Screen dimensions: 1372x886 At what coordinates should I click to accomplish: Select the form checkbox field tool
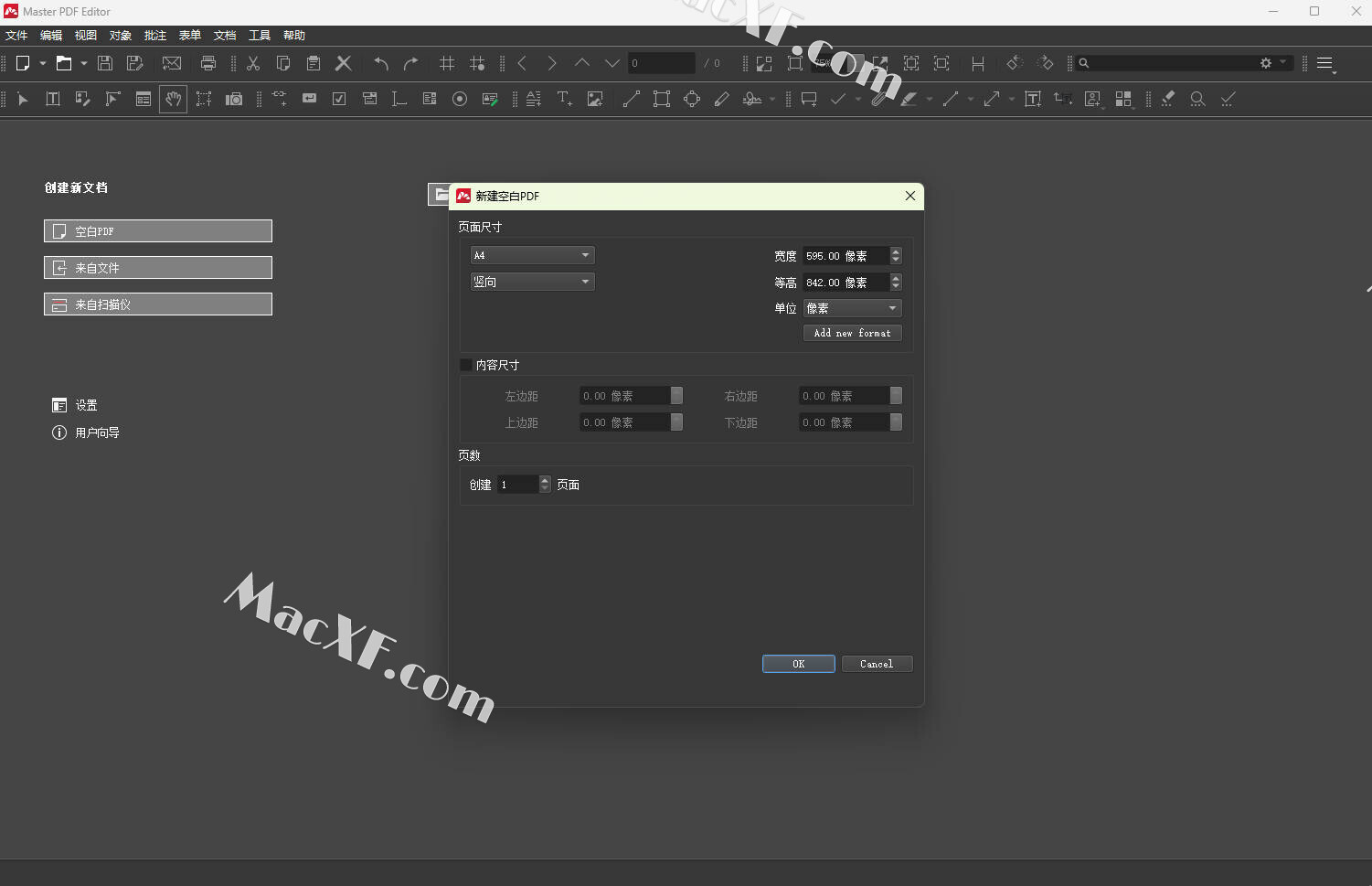pyautogui.click(x=339, y=99)
